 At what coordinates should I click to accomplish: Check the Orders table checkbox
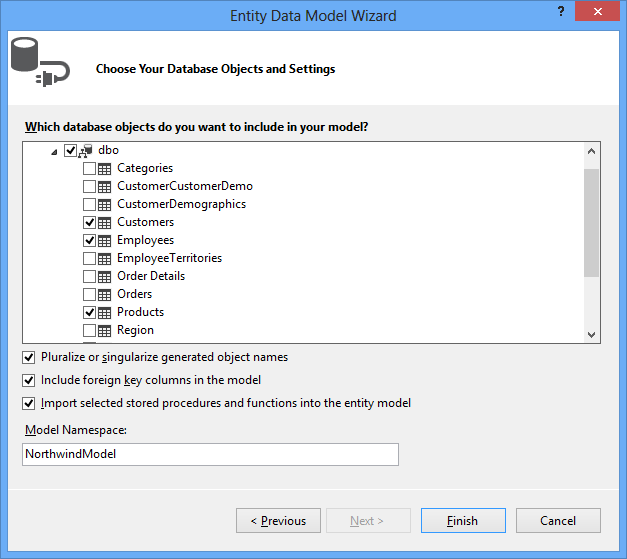click(x=90, y=294)
